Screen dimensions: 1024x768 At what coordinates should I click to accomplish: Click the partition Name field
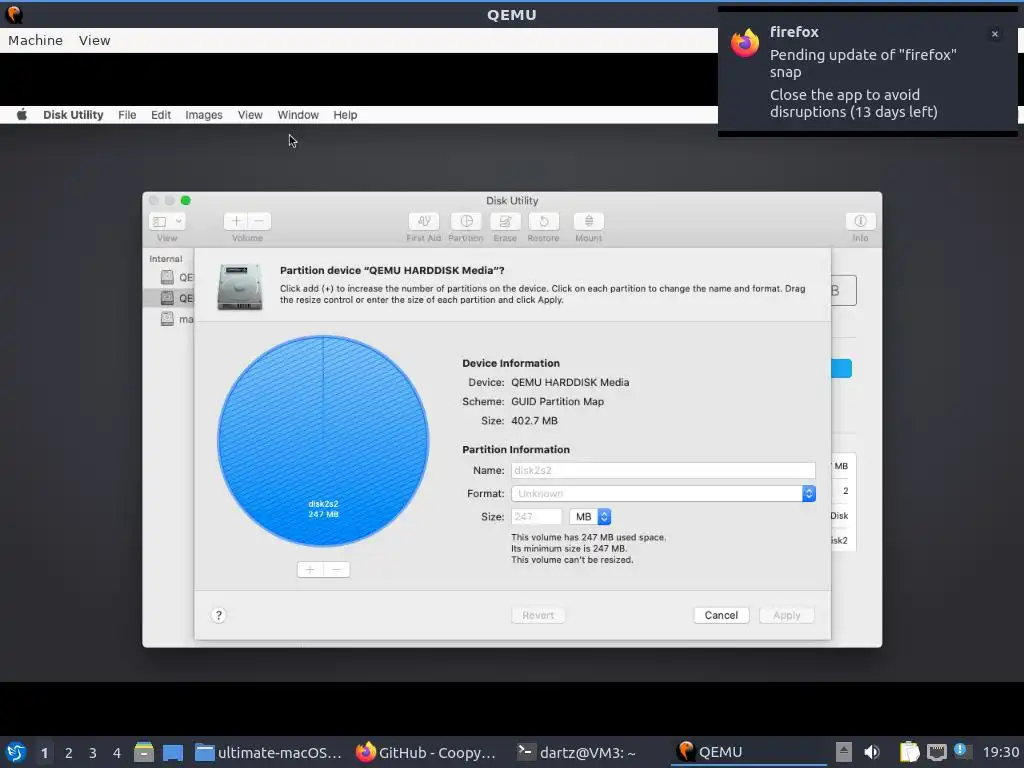click(663, 470)
